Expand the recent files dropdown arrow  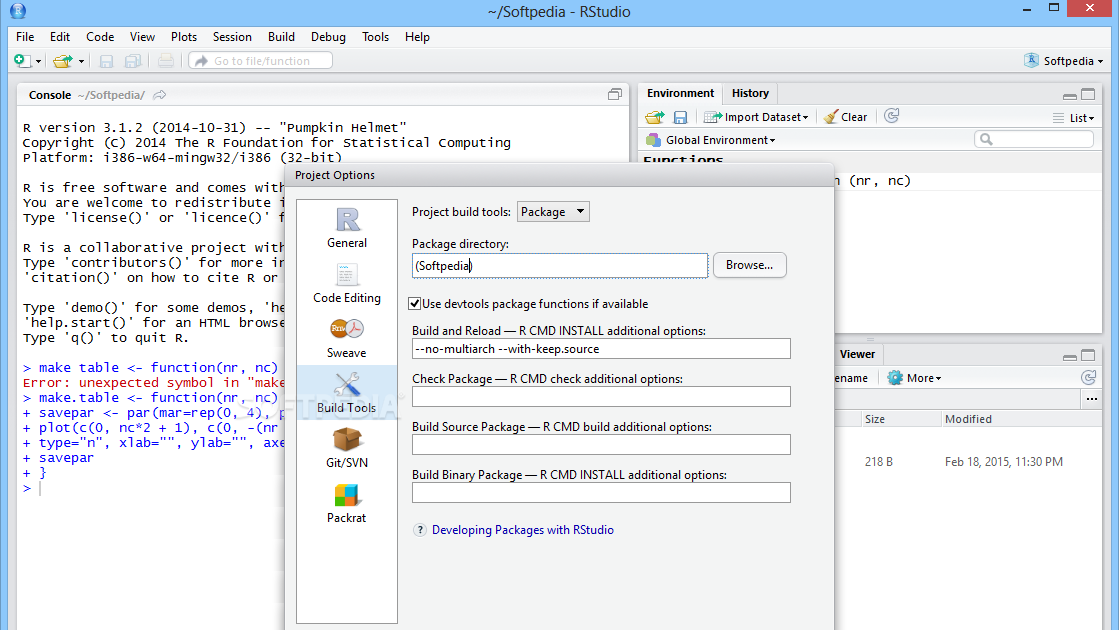click(x=81, y=61)
